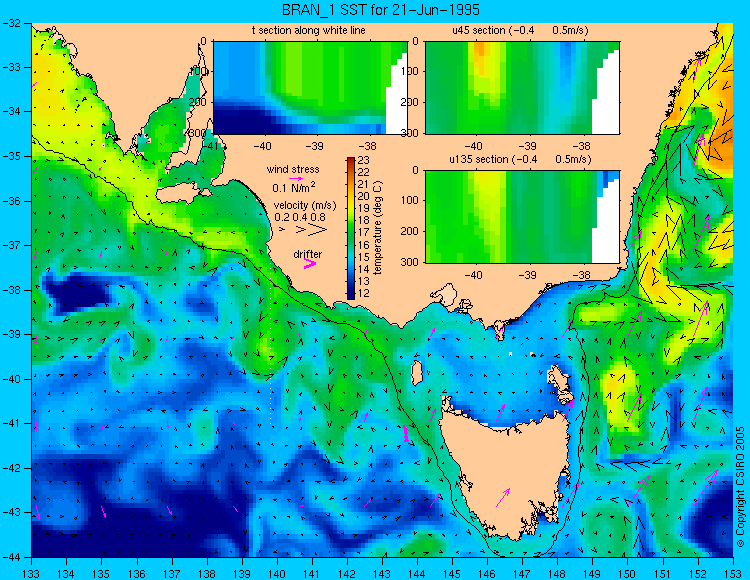750x580 pixels.
Task: Click colorbar tick value 20
Action: [x=364, y=197]
